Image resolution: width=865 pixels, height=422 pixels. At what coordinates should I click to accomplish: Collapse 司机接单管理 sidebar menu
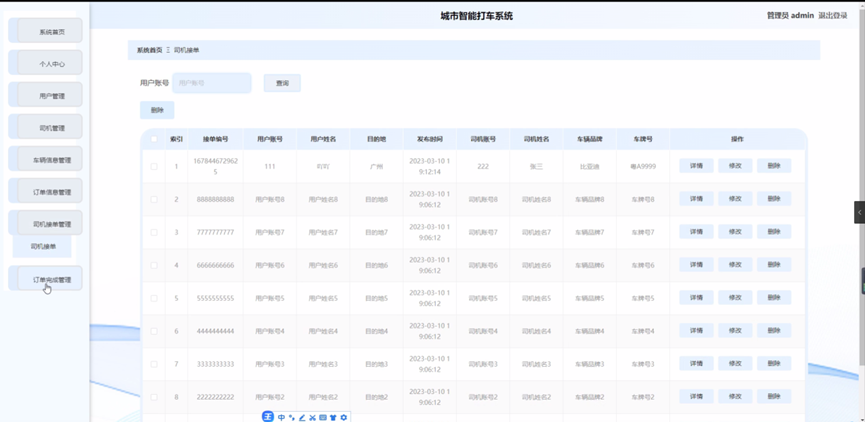point(46,222)
